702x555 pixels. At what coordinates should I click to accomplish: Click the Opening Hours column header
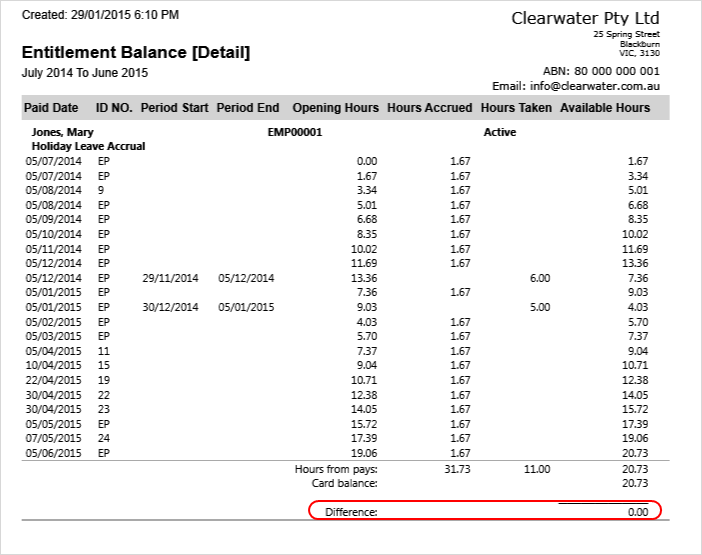(335, 108)
